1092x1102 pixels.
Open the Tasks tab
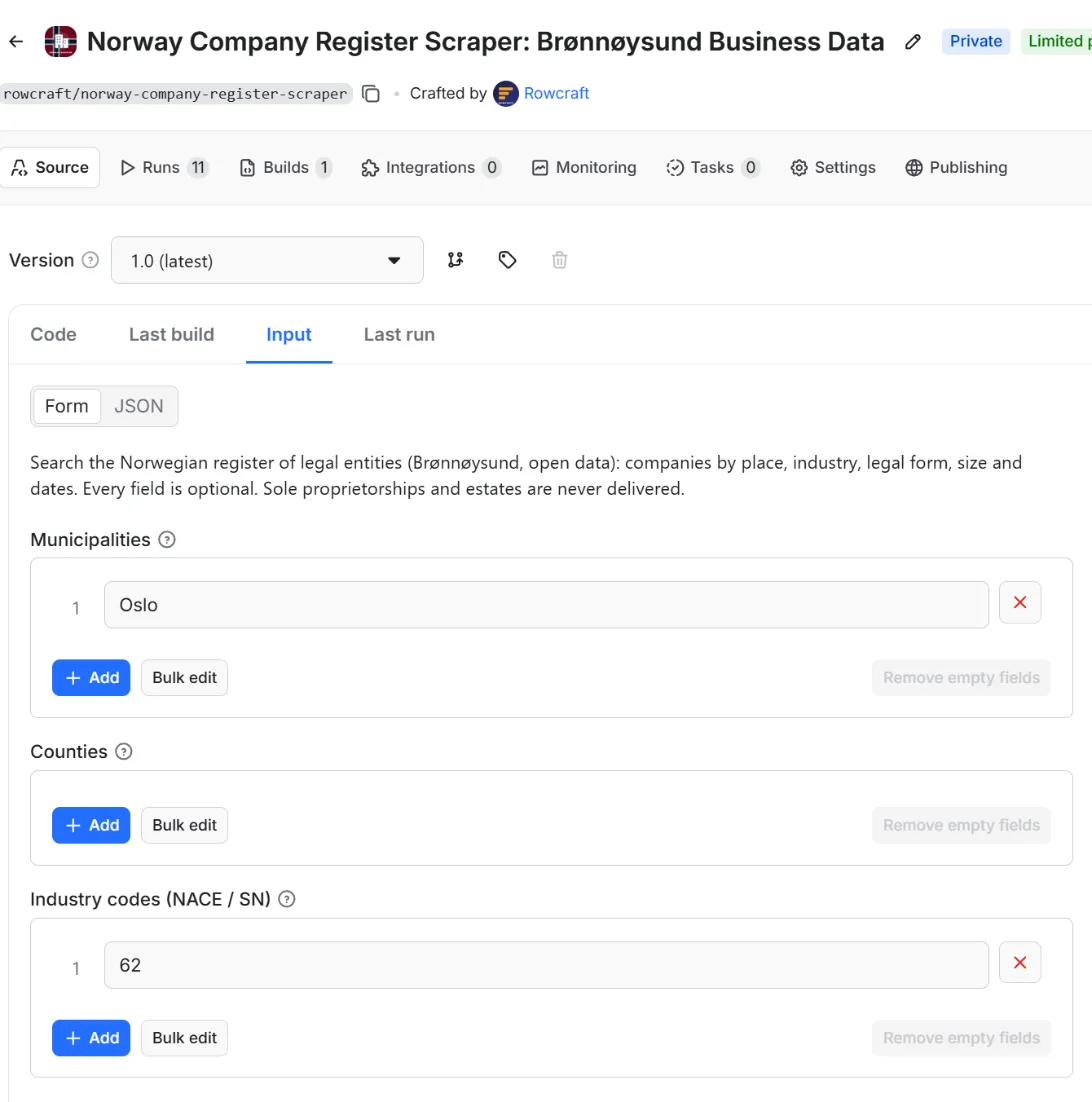click(x=713, y=167)
